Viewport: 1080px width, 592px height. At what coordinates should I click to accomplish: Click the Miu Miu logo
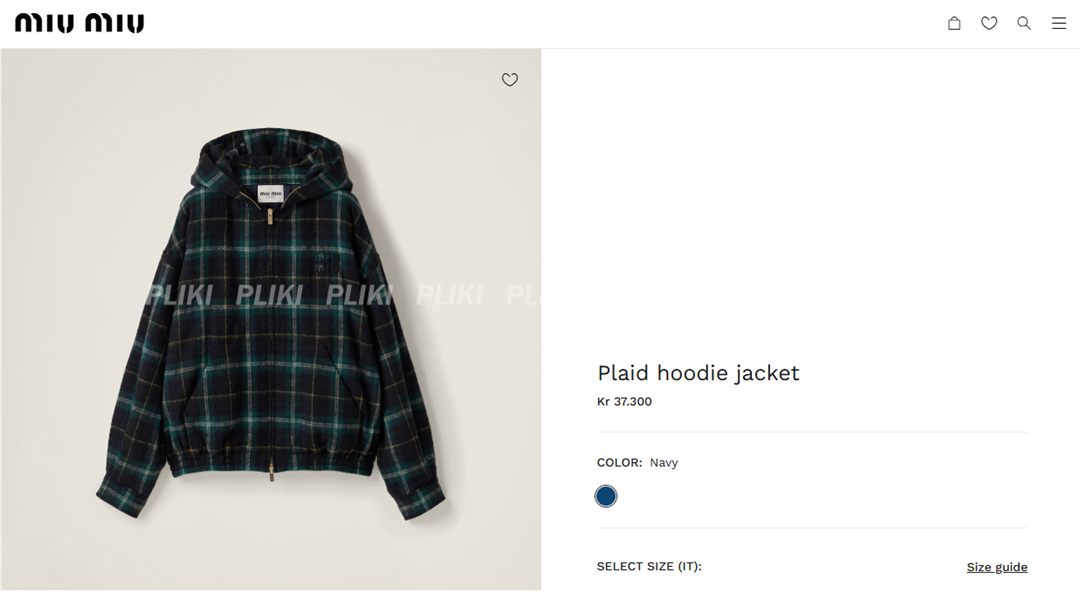coord(80,23)
